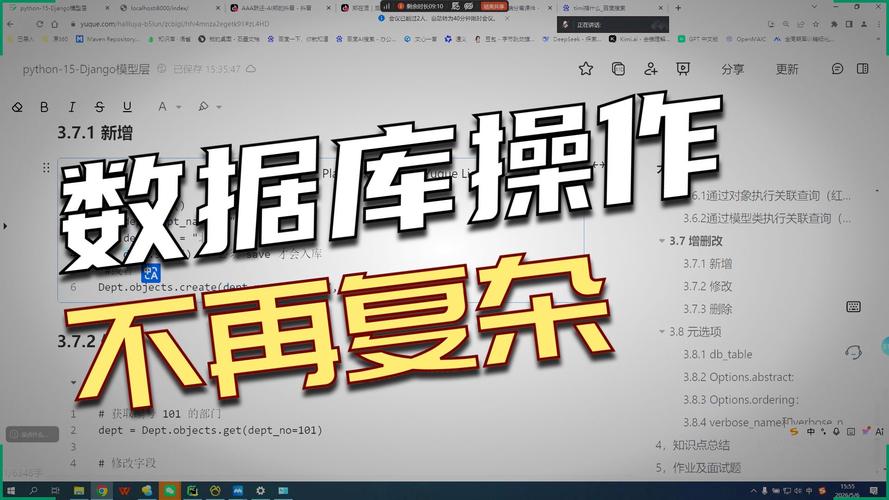The image size is (889, 500).
Task: Click the document icon next to the star
Action: point(618,69)
